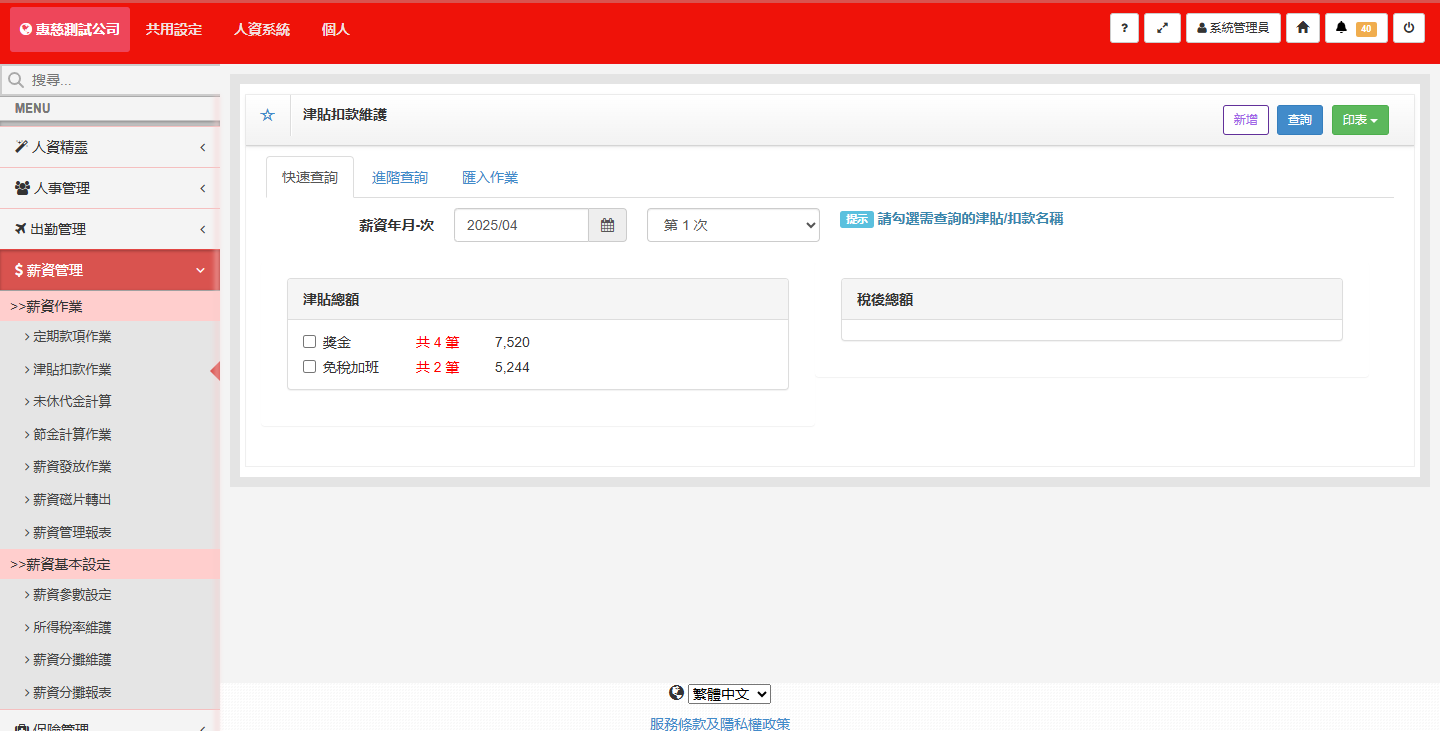
Task: Check the 獎金 checkbox
Action: (310, 342)
